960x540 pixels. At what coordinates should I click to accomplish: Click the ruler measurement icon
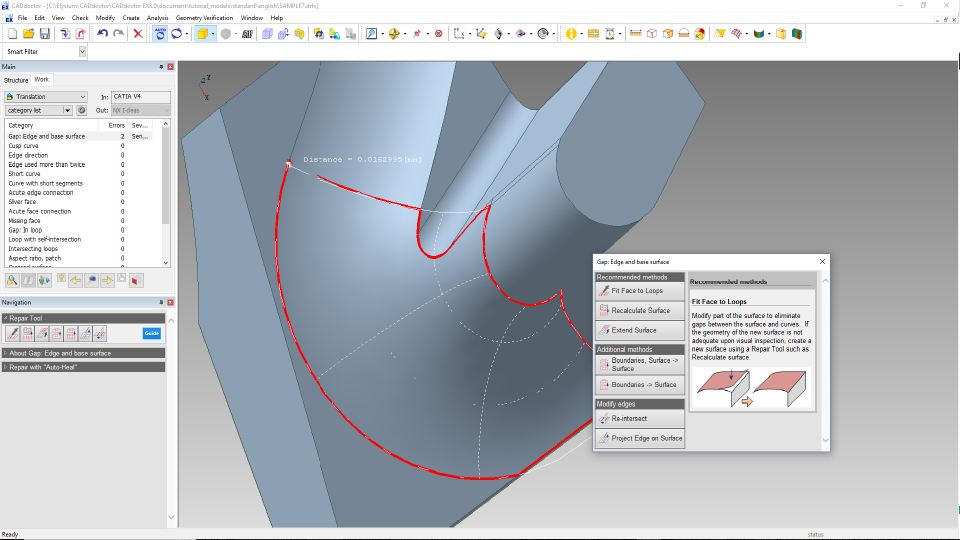(x=635, y=34)
